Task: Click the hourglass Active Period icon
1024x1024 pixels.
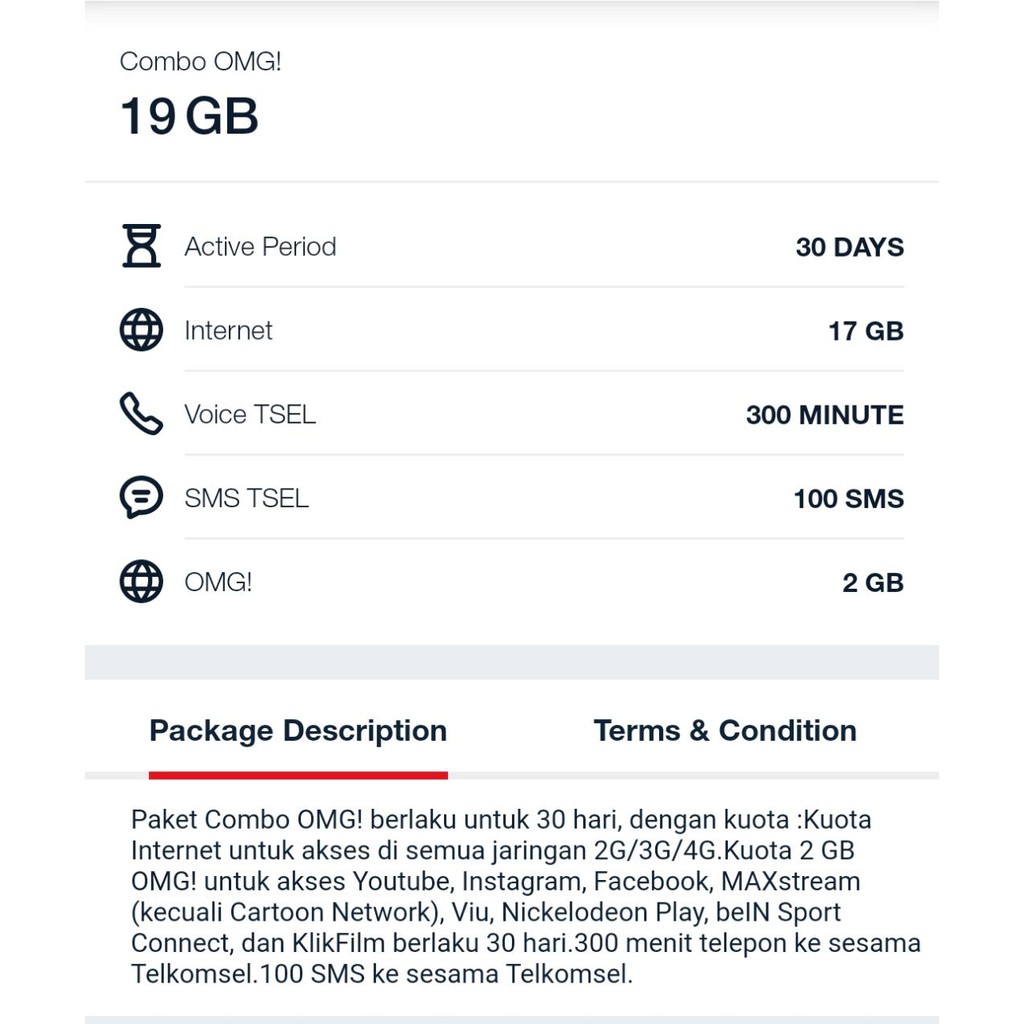Action: pyautogui.click(x=141, y=246)
